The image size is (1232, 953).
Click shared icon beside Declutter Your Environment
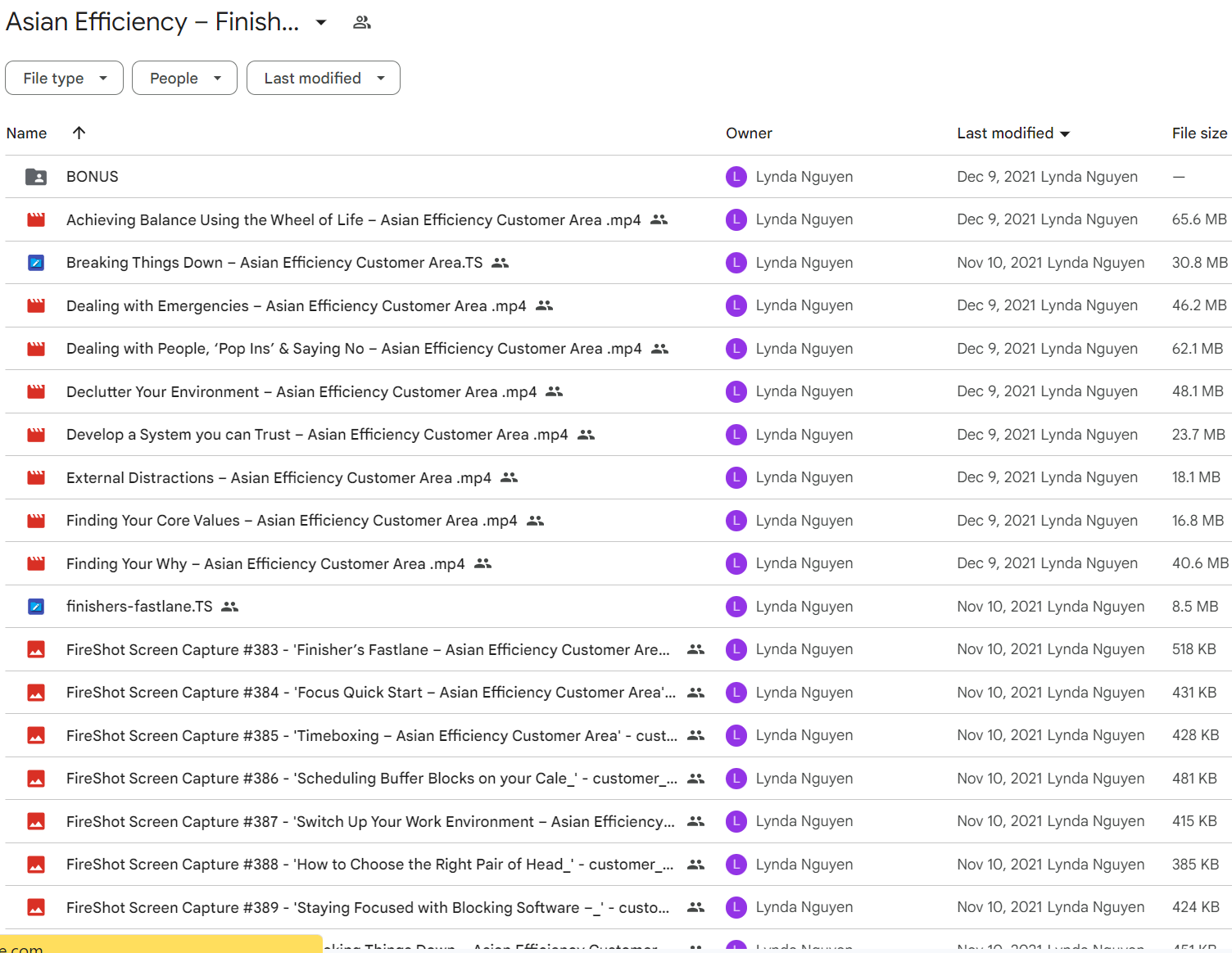point(555,391)
